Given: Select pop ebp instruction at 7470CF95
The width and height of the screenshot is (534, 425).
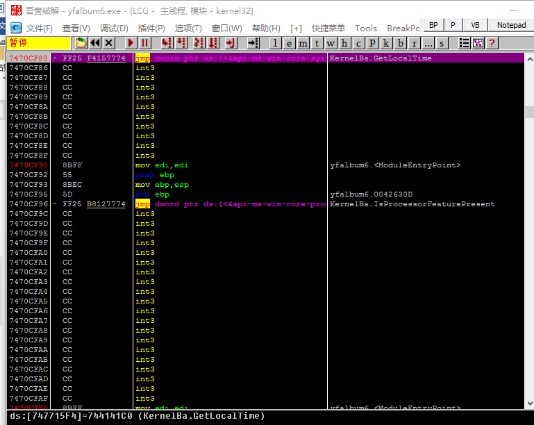Looking at the screenshot, I should [x=152, y=194].
